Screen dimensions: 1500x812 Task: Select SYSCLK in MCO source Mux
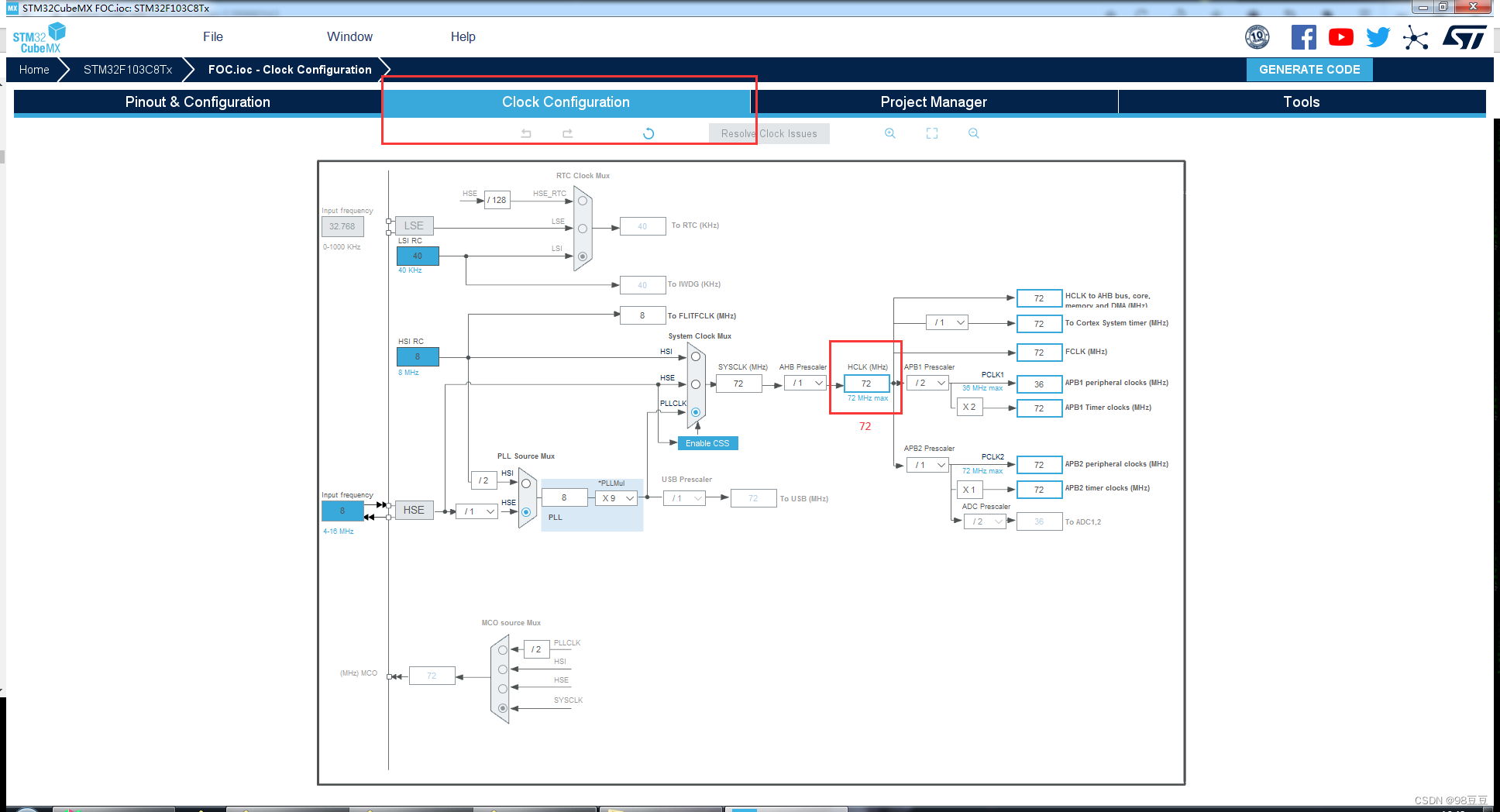503,708
